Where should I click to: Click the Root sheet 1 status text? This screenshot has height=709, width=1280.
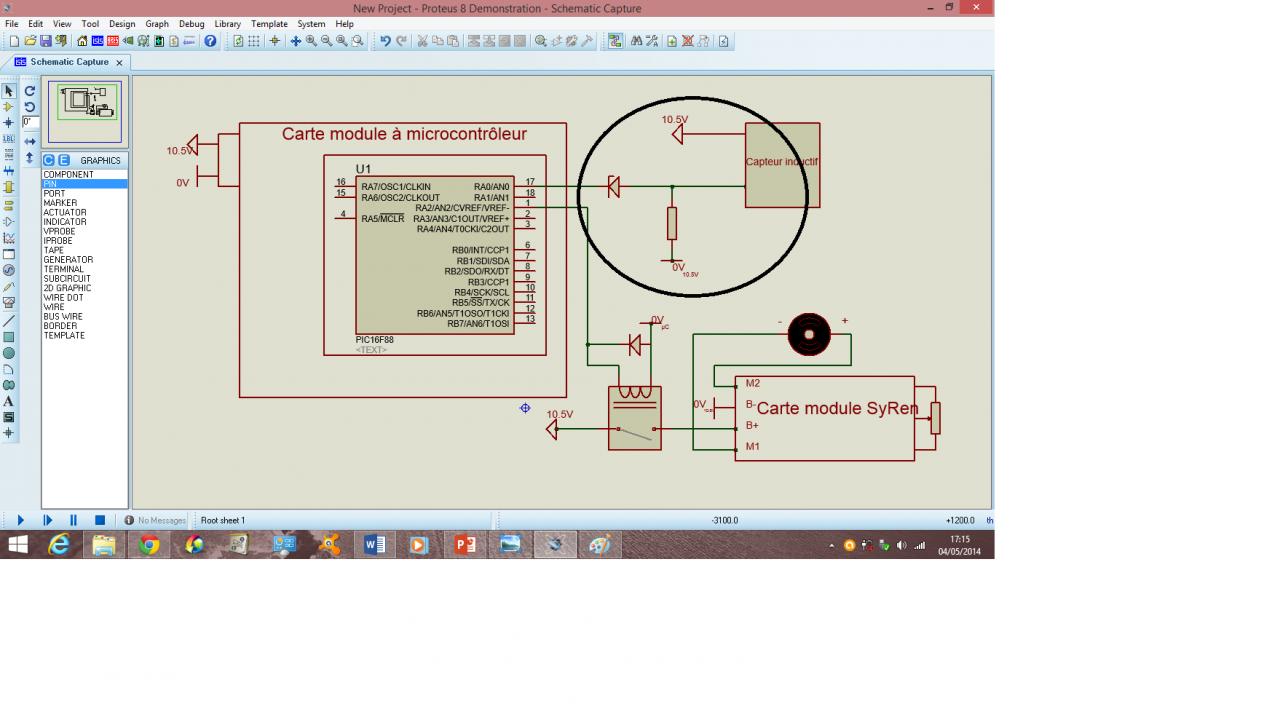223,520
